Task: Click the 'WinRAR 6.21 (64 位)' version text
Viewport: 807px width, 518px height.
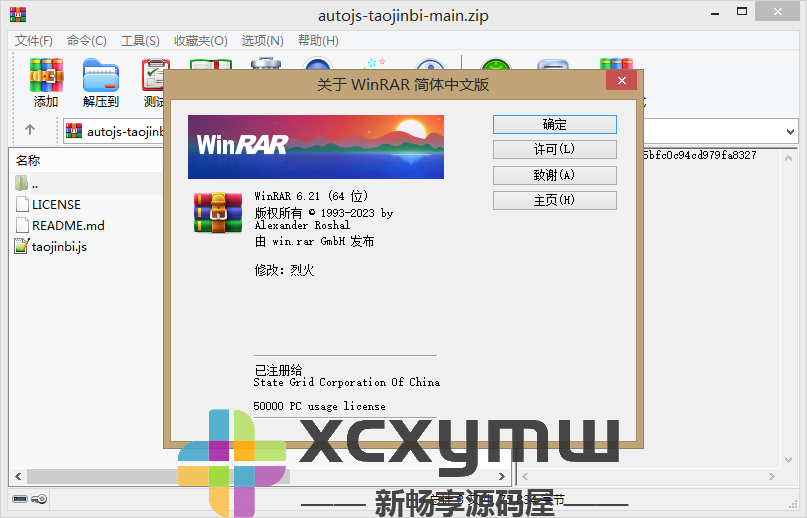Action: [311, 196]
